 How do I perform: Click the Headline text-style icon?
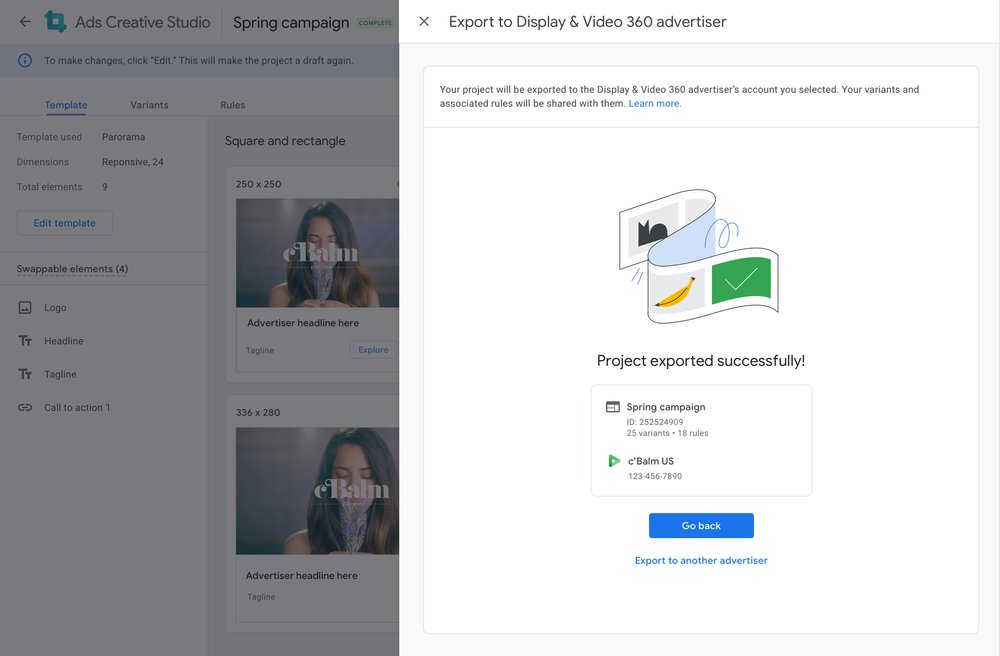pos(25,340)
